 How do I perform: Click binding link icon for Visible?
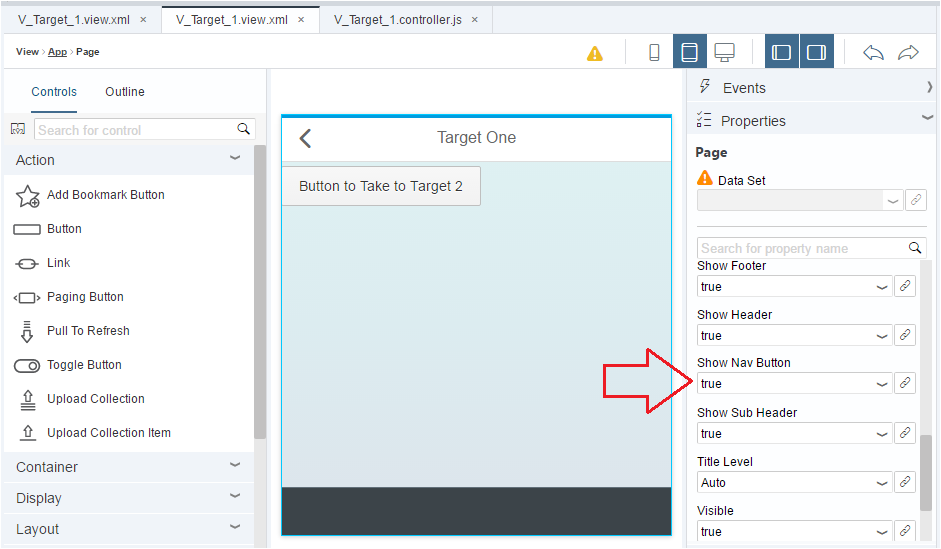click(905, 531)
